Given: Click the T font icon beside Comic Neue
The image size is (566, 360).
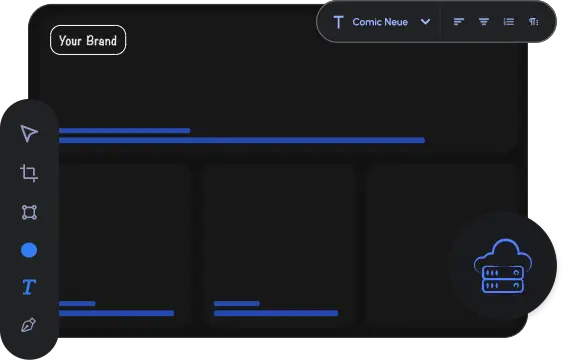Looking at the screenshot, I should click(338, 22).
